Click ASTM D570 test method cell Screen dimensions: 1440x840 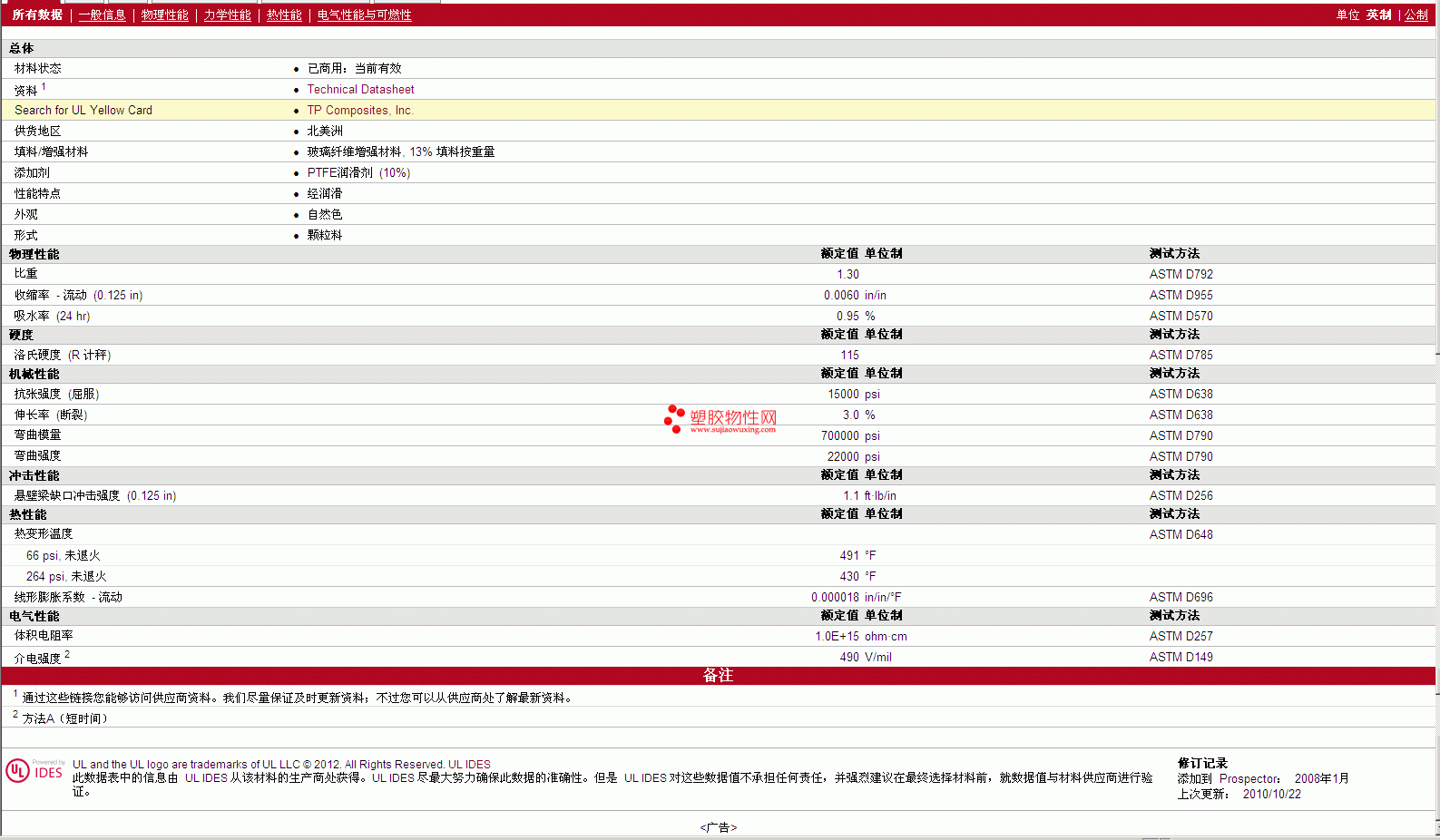click(x=1180, y=316)
